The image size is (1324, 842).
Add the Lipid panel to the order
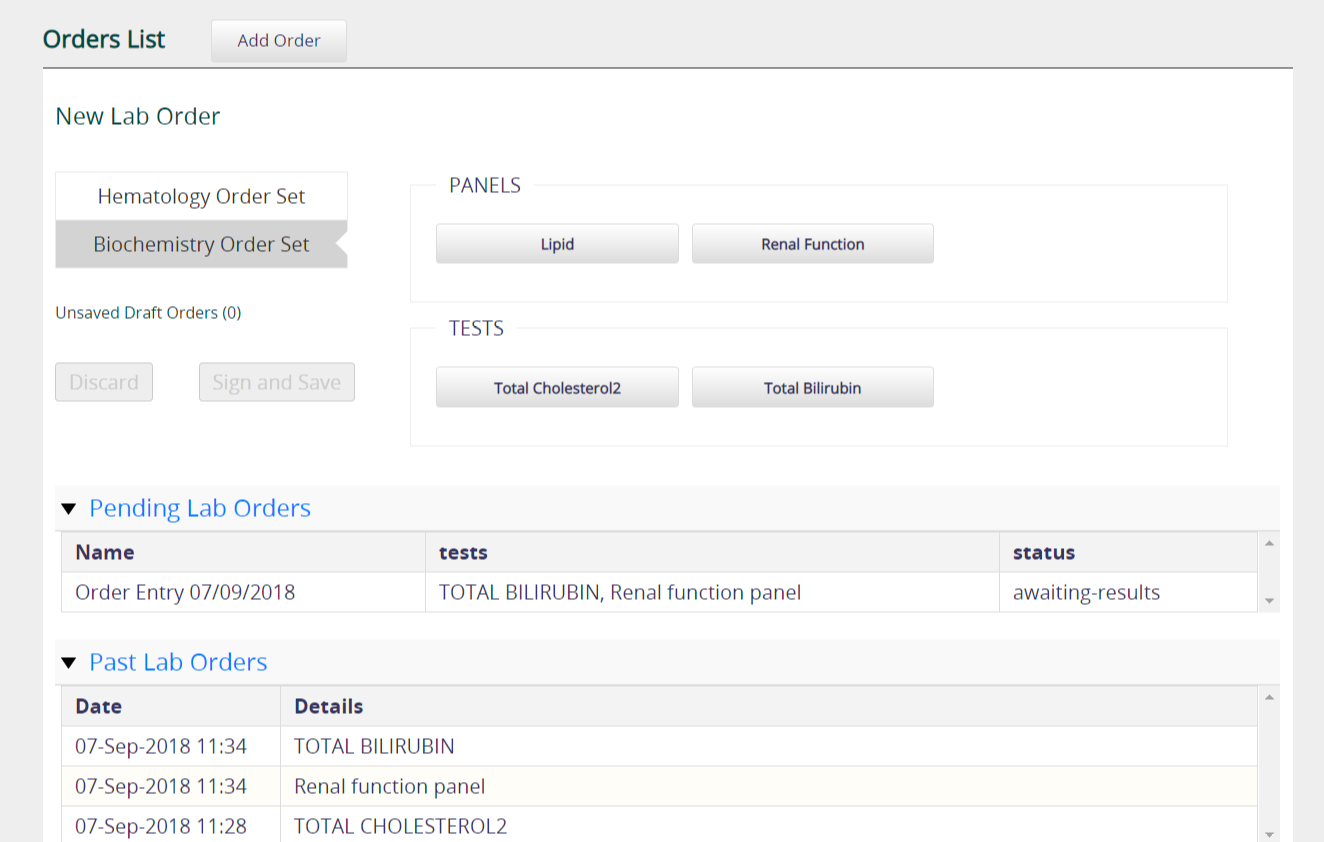coord(556,243)
